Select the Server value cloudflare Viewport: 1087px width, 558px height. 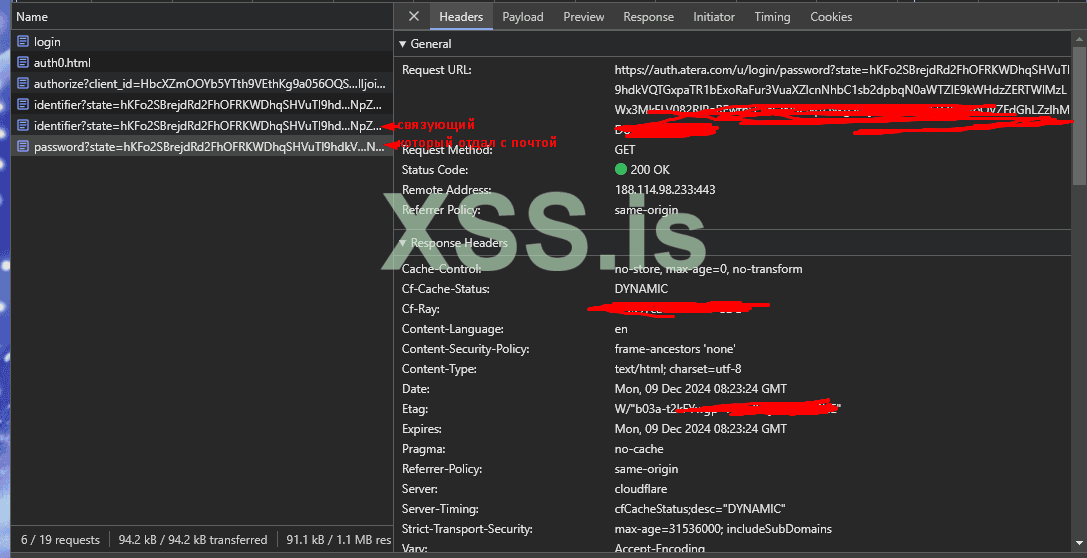(x=641, y=489)
